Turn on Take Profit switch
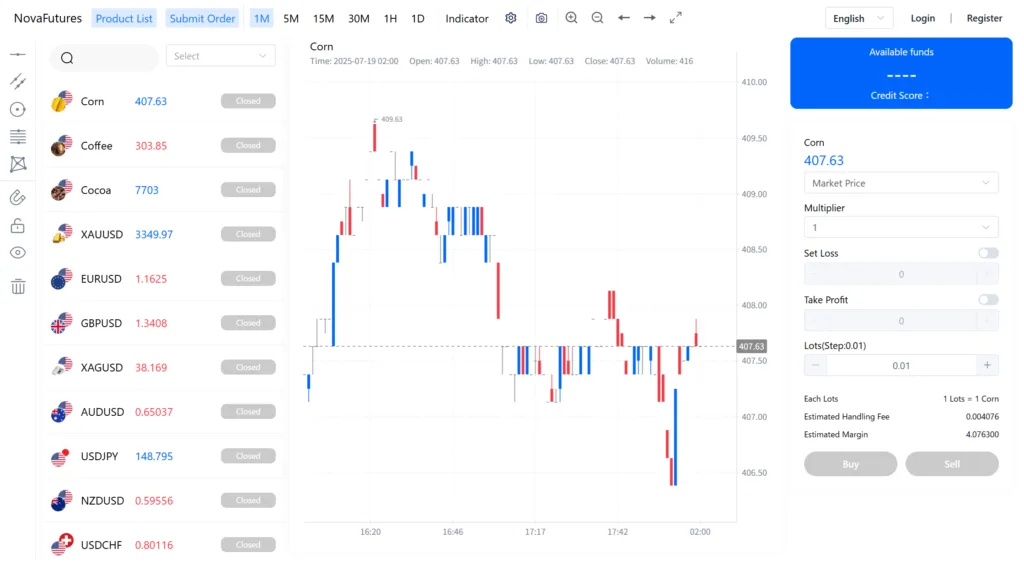This screenshot has height=575, width=1024. point(987,300)
